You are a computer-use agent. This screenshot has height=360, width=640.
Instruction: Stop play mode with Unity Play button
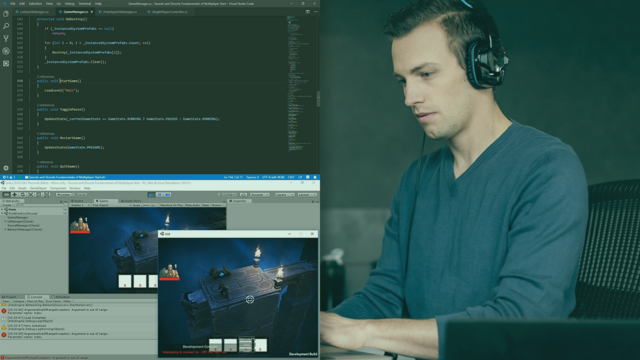151,195
